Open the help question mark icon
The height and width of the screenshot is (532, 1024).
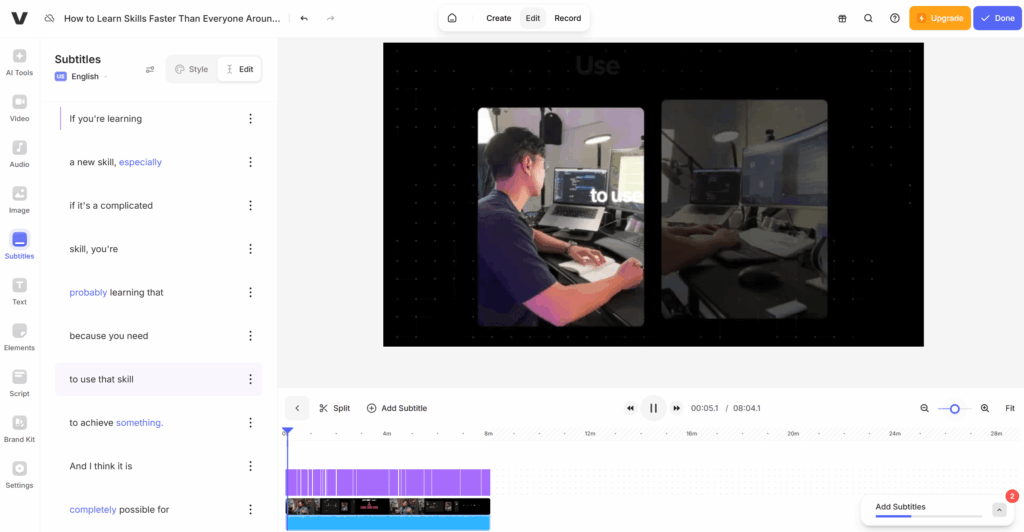click(895, 18)
